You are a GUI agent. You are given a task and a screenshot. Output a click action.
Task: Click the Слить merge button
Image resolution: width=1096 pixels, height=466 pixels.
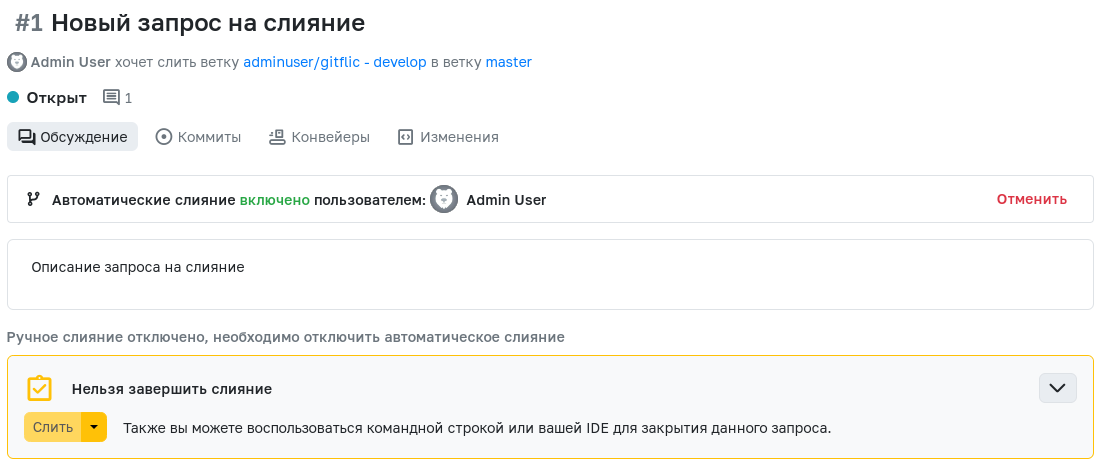click(x=53, y=427)
